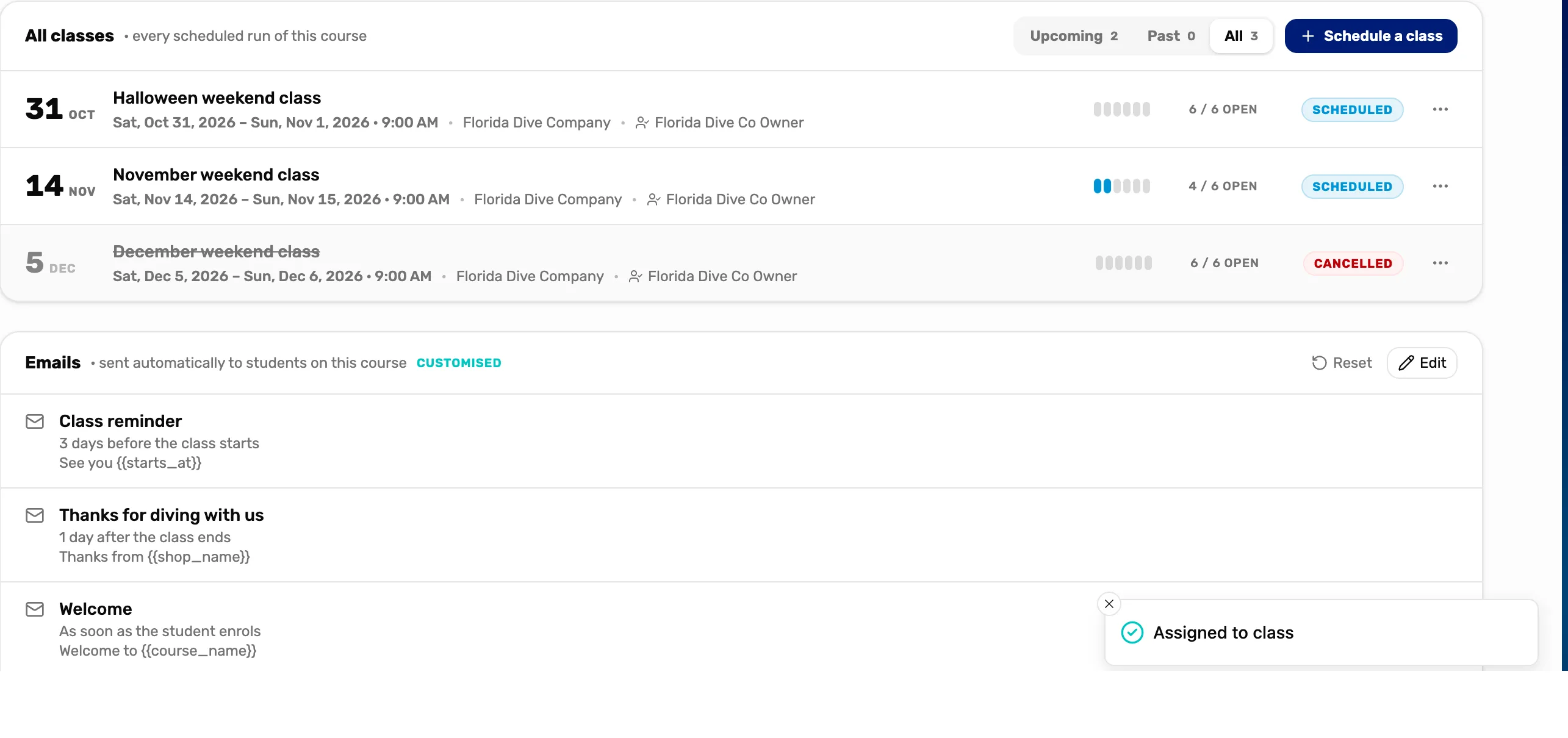The width and height of the screenshot is (1568, 738).
Task: Click 'See you {{starts_at}}' text
Action: pos(130,463)
